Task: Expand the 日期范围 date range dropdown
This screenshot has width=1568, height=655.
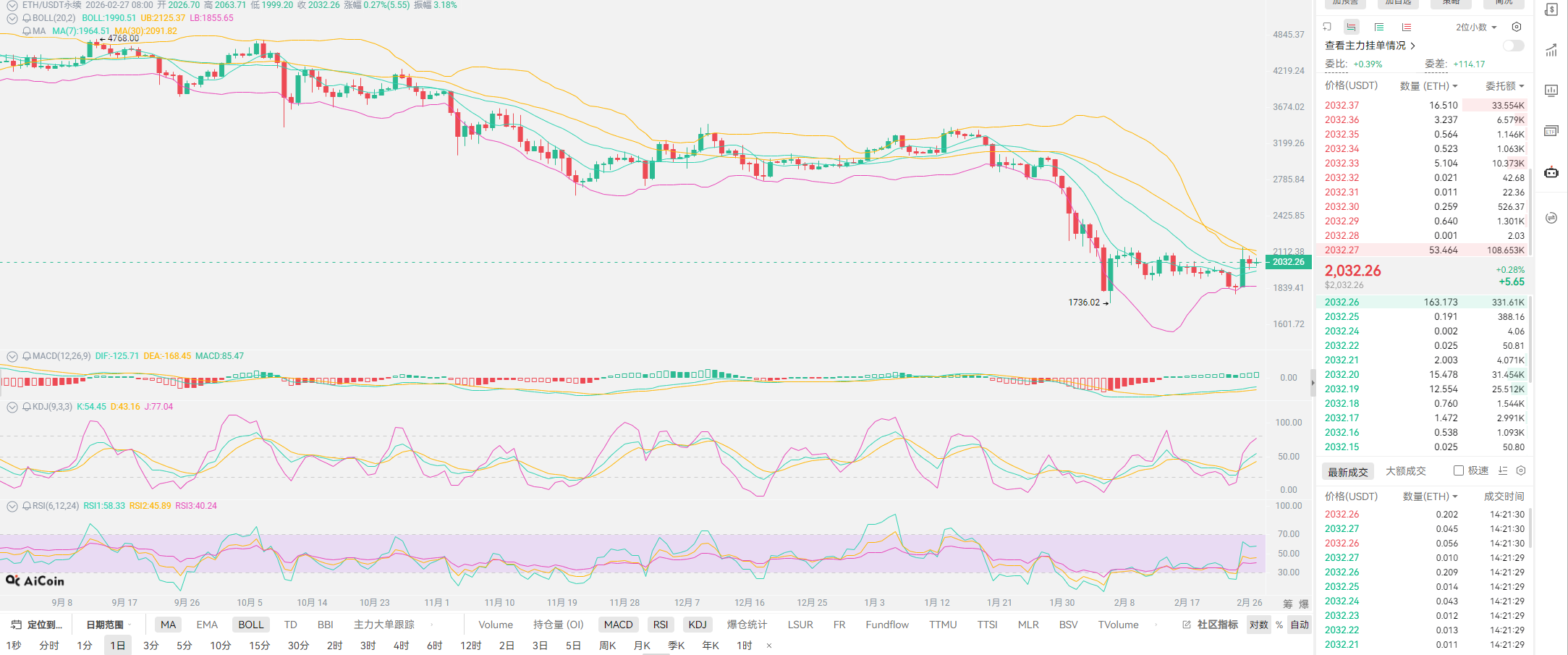Action: point(109,625)
